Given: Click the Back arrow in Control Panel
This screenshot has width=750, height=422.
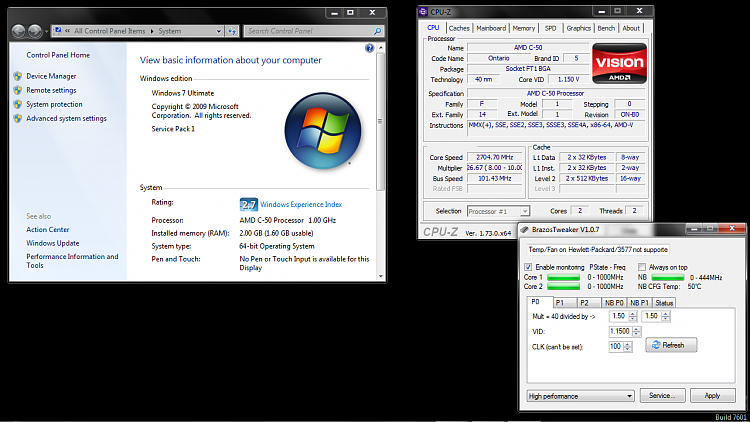Looking at the screenshot, I should (19, 31).
